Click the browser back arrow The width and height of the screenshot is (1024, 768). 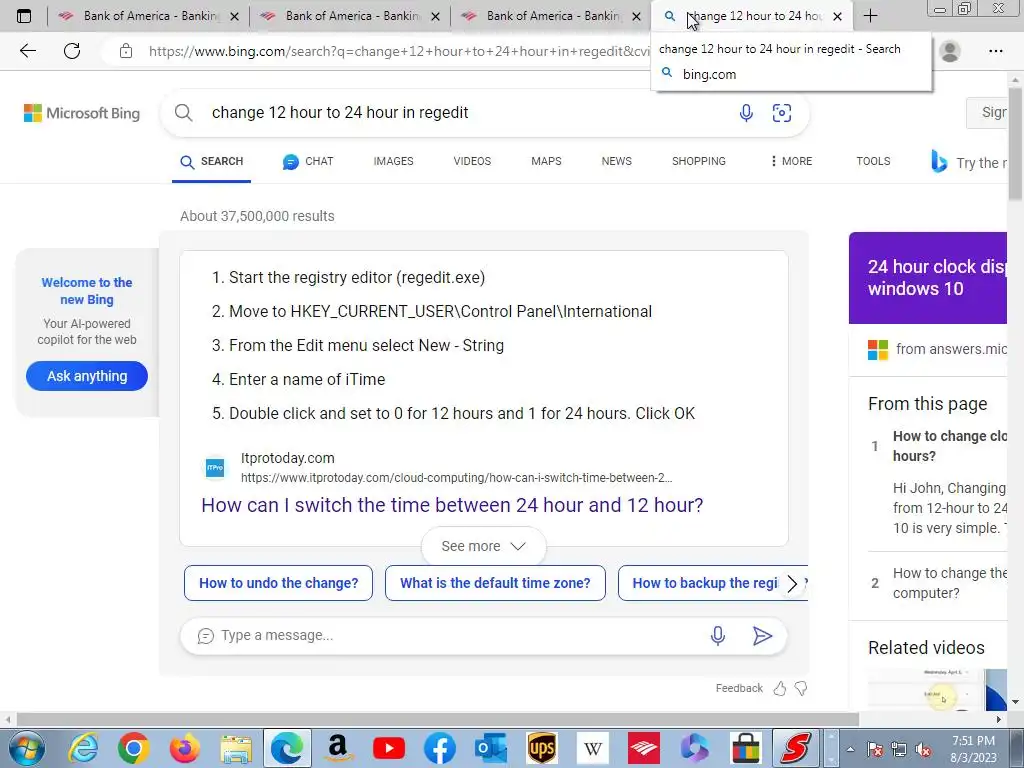[x=27, y=51]
